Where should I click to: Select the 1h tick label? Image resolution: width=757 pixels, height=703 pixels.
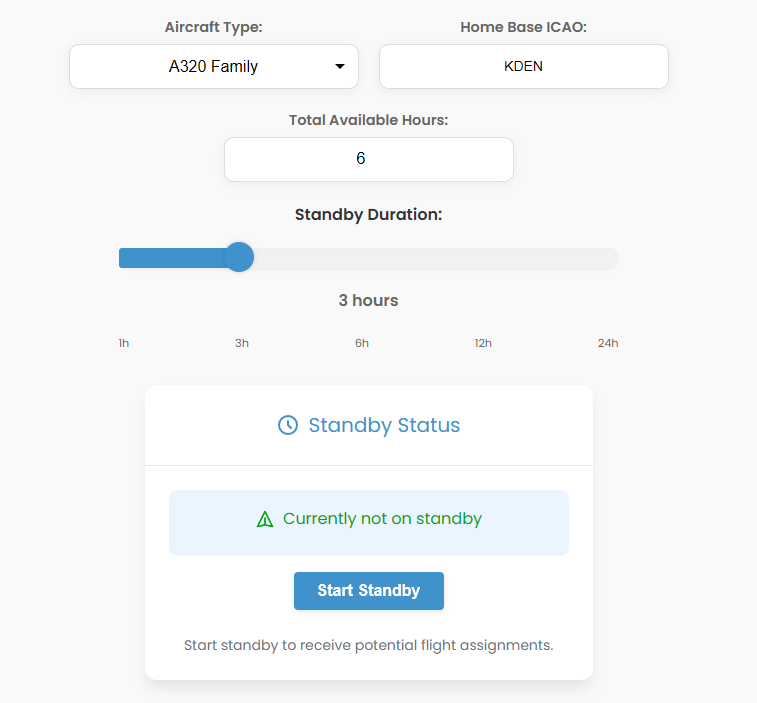click(x=124, y=343)
